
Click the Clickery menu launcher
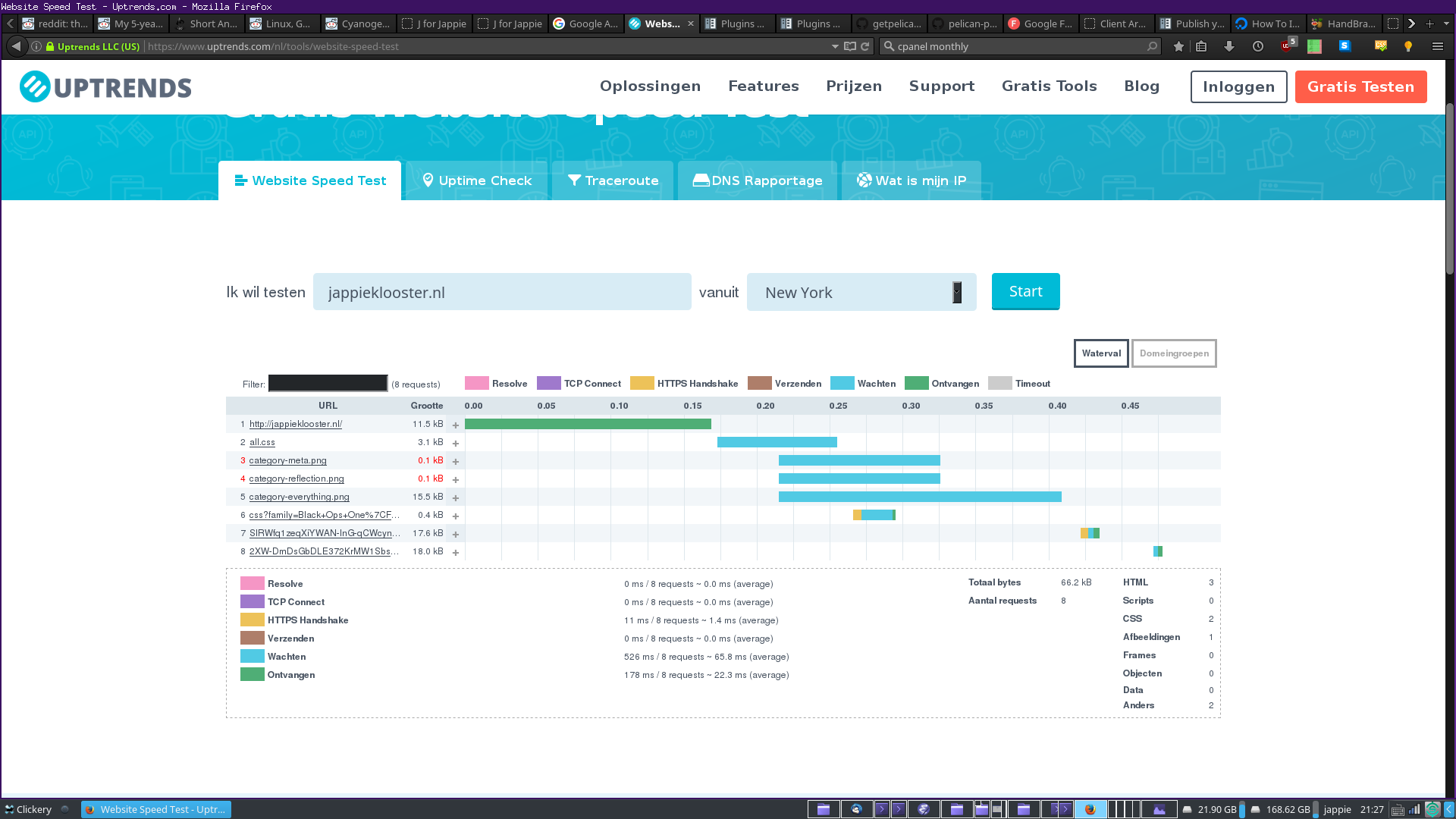(x=28, y=809)
